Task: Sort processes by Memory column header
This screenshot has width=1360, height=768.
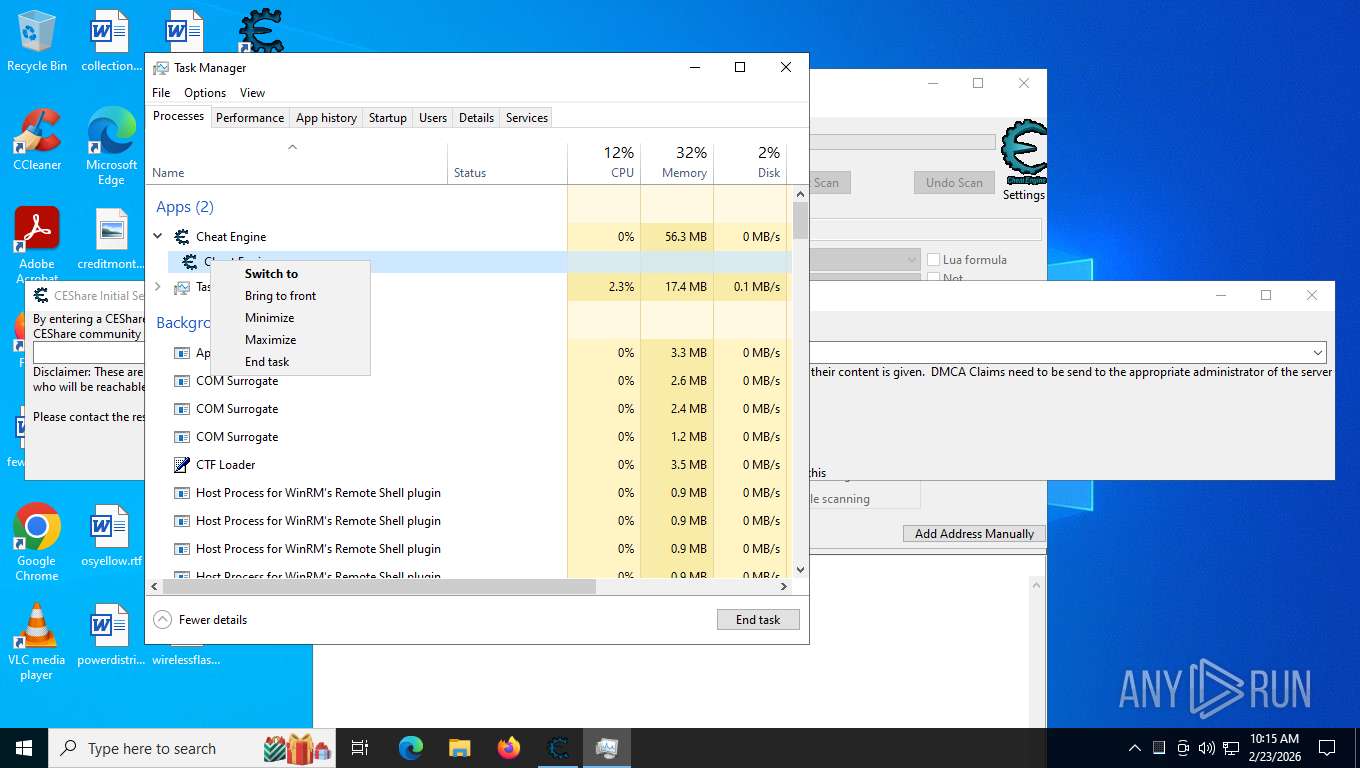Action: [x=677, y=164]
